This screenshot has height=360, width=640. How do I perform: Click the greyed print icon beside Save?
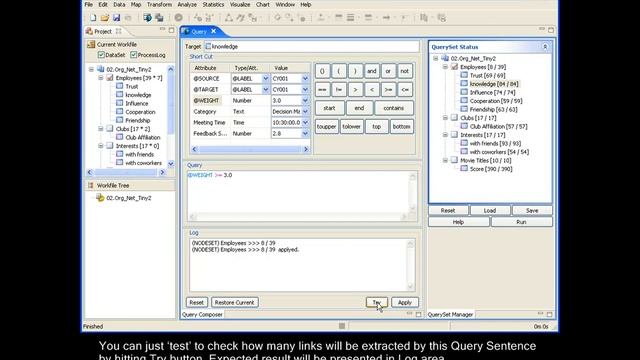click(x=128, y=18)
